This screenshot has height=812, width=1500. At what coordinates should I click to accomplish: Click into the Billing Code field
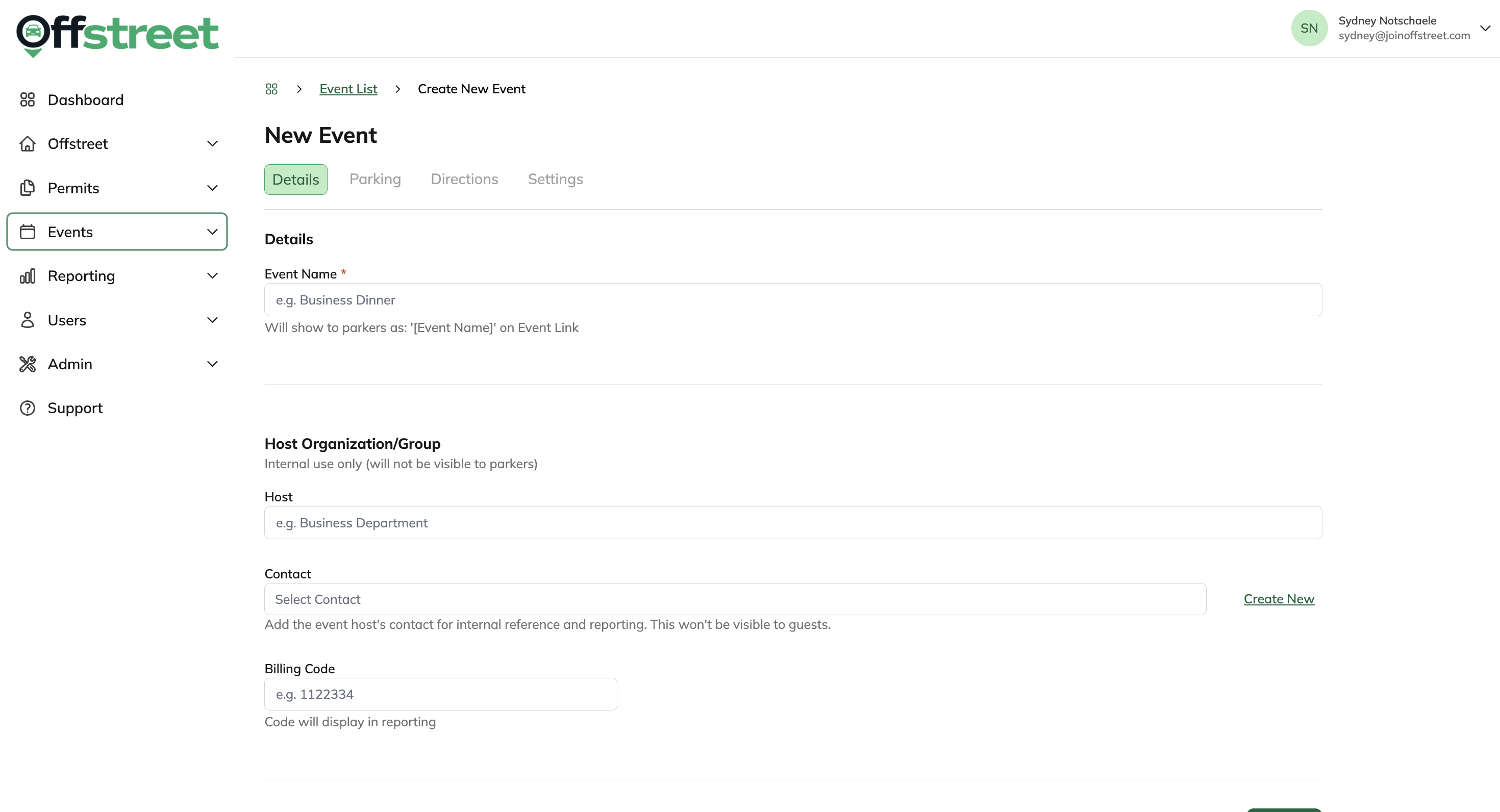coord(440,694)
